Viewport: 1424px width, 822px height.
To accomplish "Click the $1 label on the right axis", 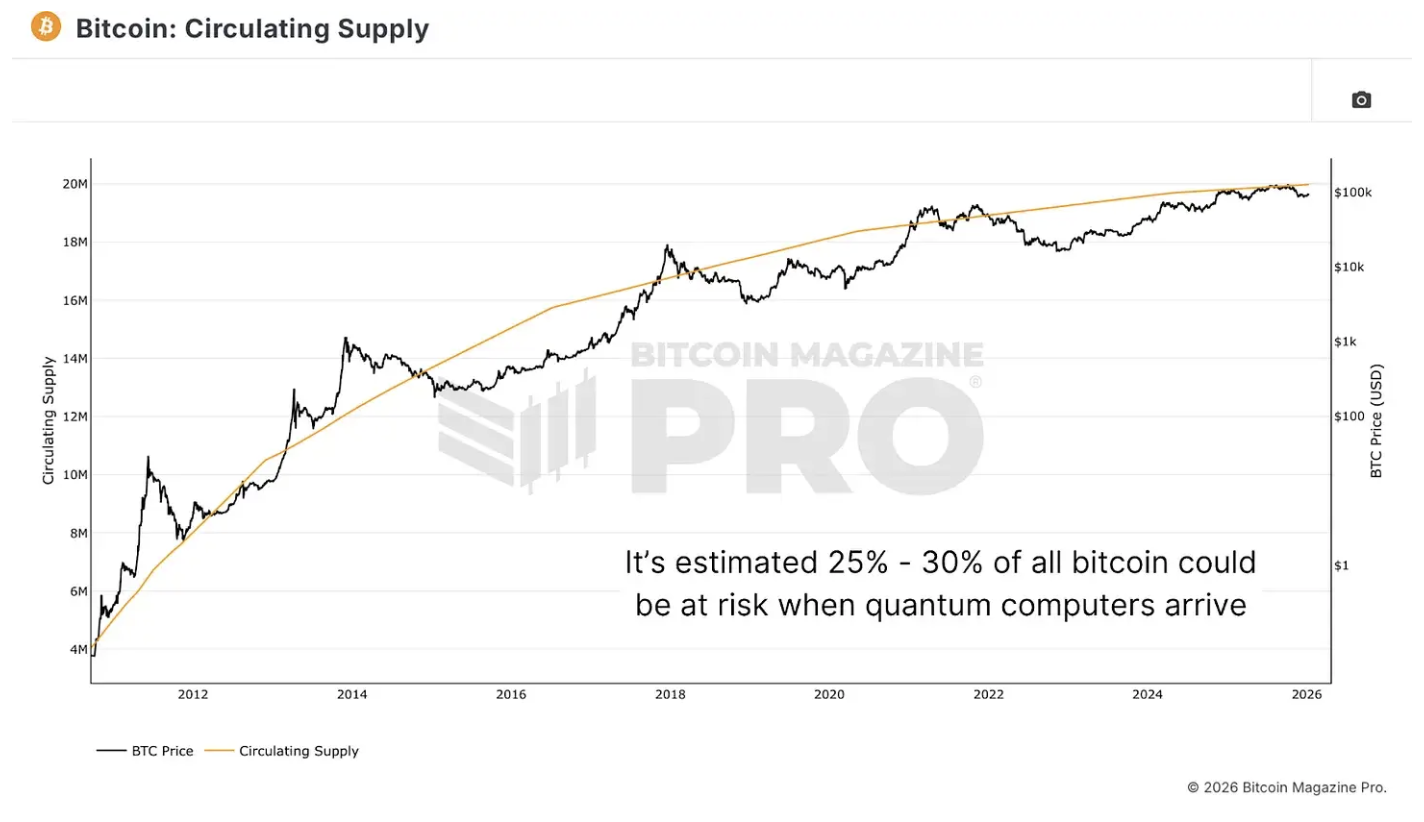I will (1342, 565).
